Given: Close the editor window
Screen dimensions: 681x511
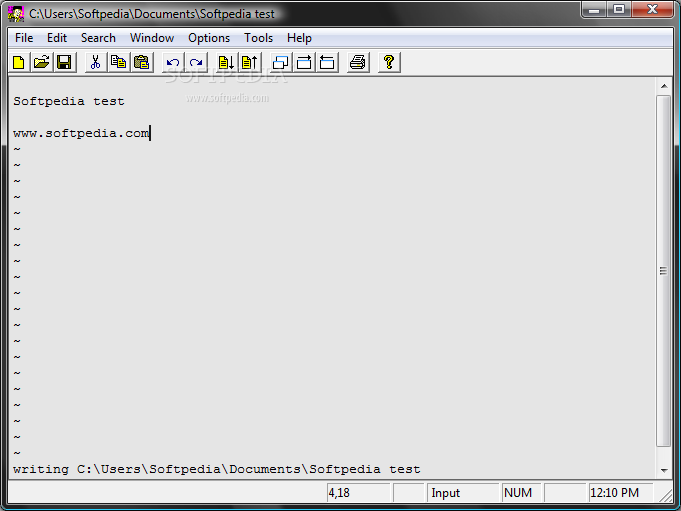Looking at the screenshot, I should [653, 9].
